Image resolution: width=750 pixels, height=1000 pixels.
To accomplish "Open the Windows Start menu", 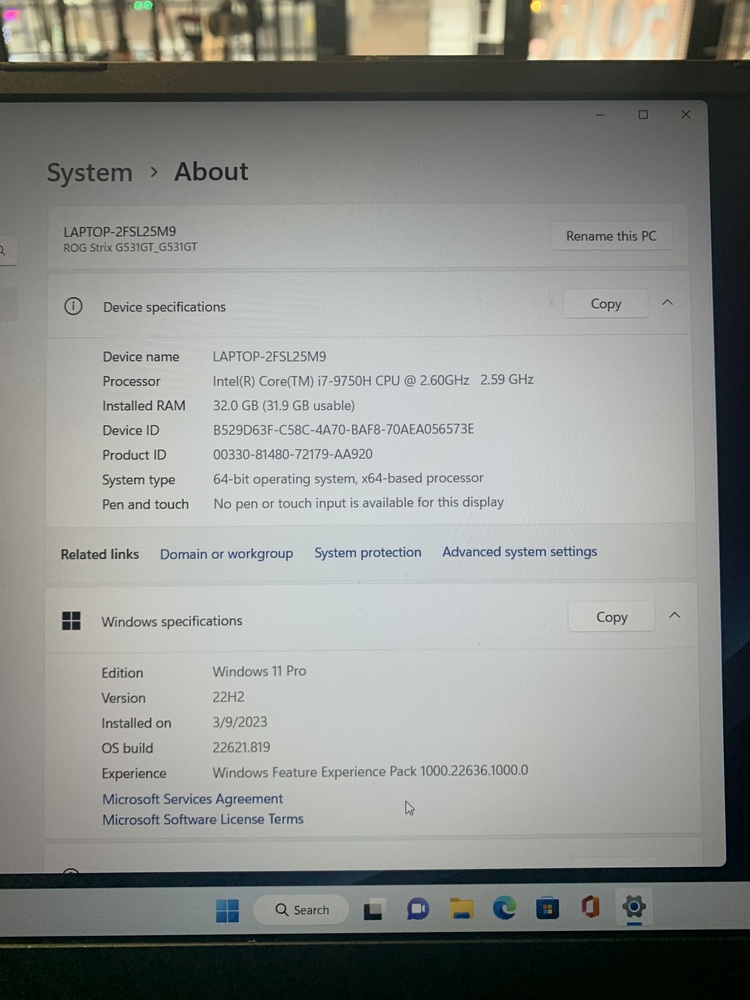I will pos(227,910).
